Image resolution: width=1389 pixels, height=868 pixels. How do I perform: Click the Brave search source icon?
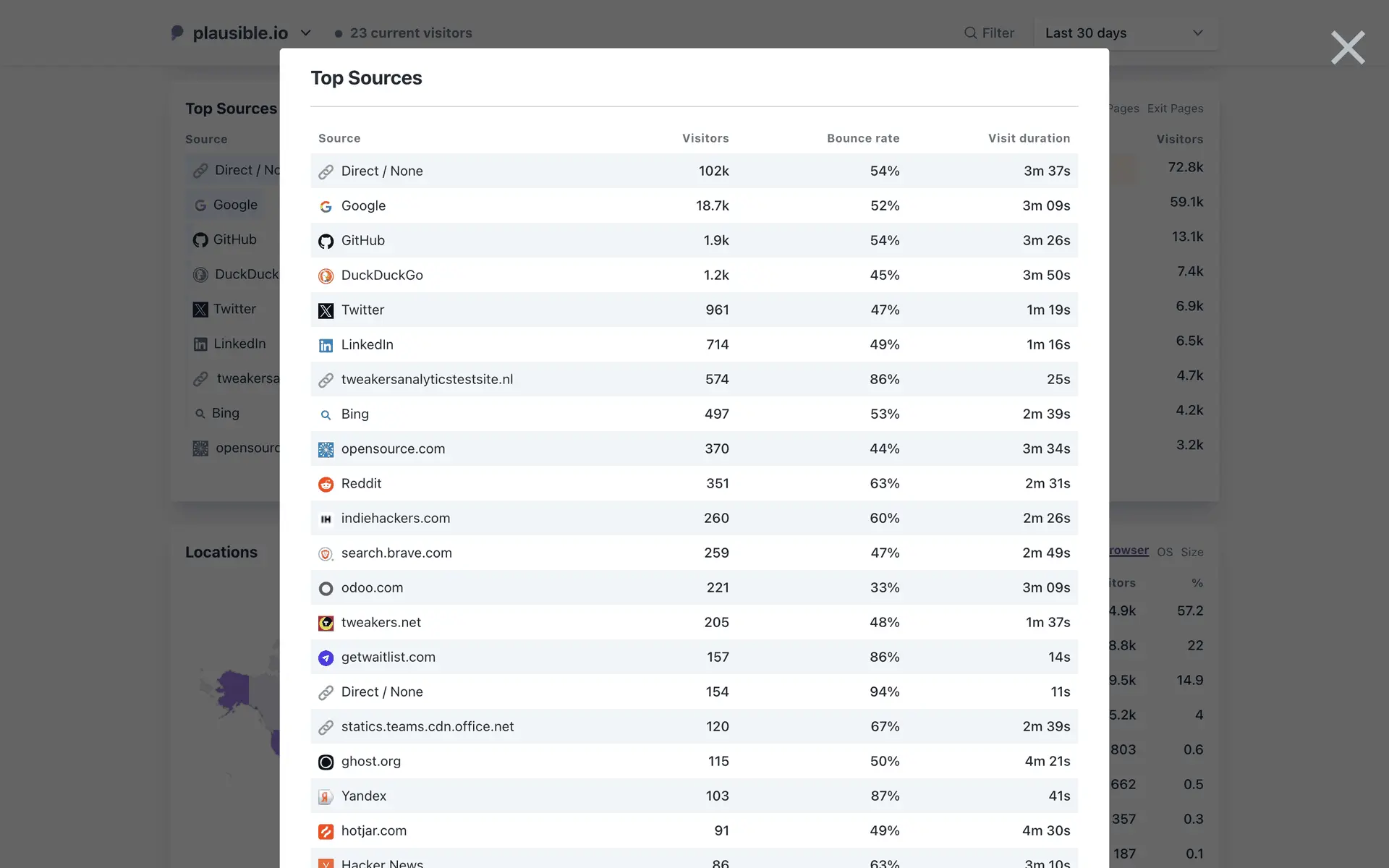coord(326,553)
